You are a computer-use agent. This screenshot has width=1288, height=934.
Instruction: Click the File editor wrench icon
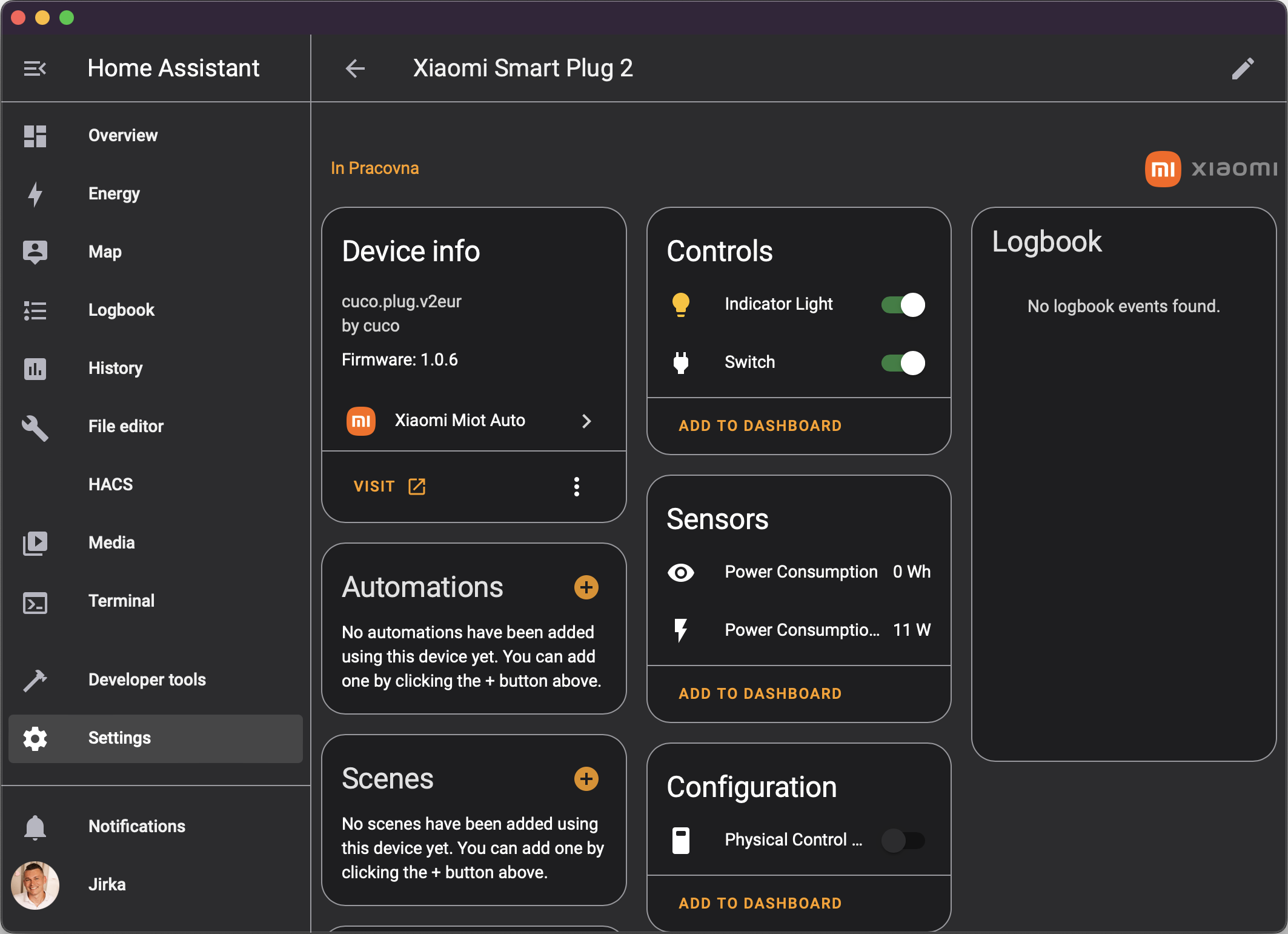[35, 428]
